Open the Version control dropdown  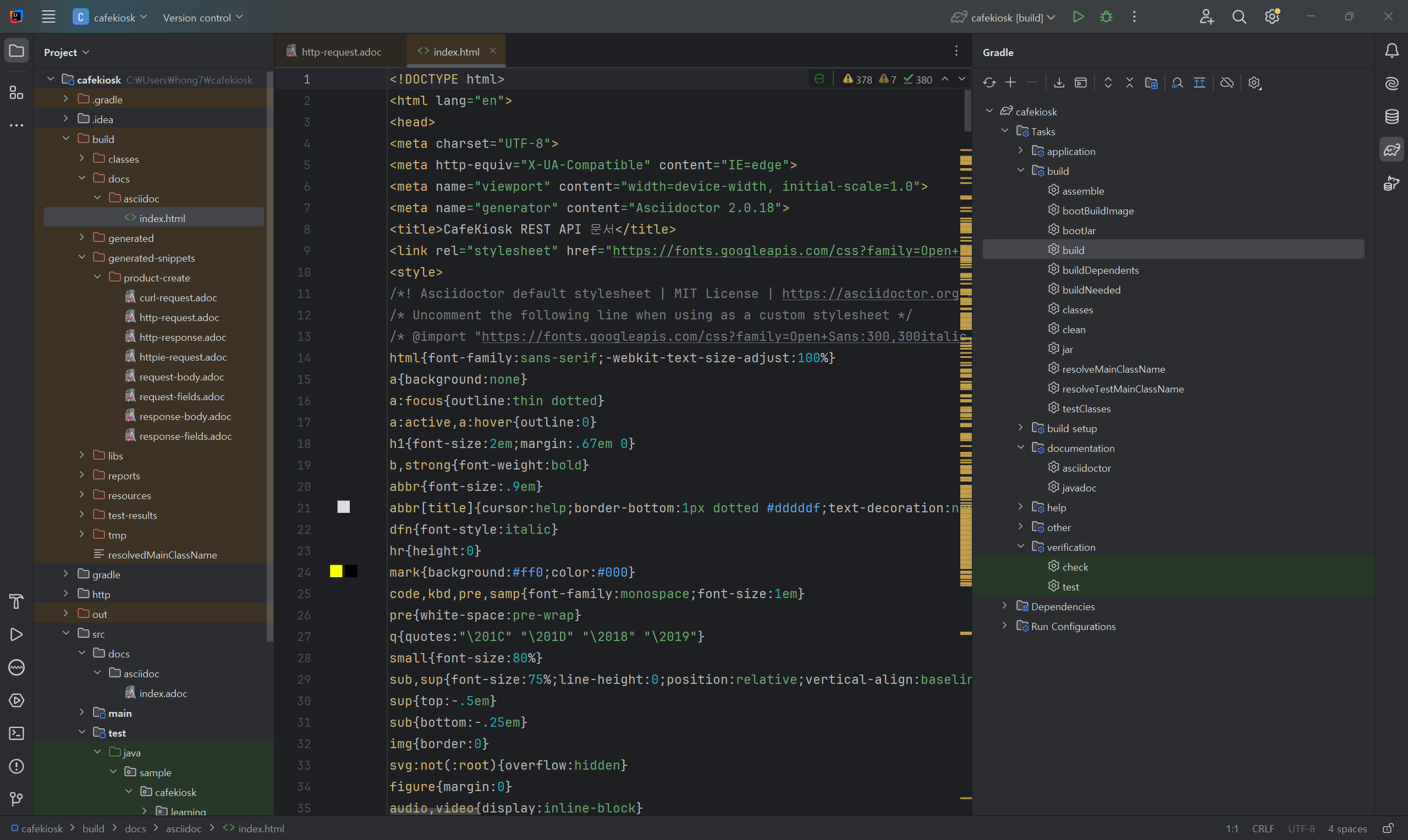(x=203, y=18)
